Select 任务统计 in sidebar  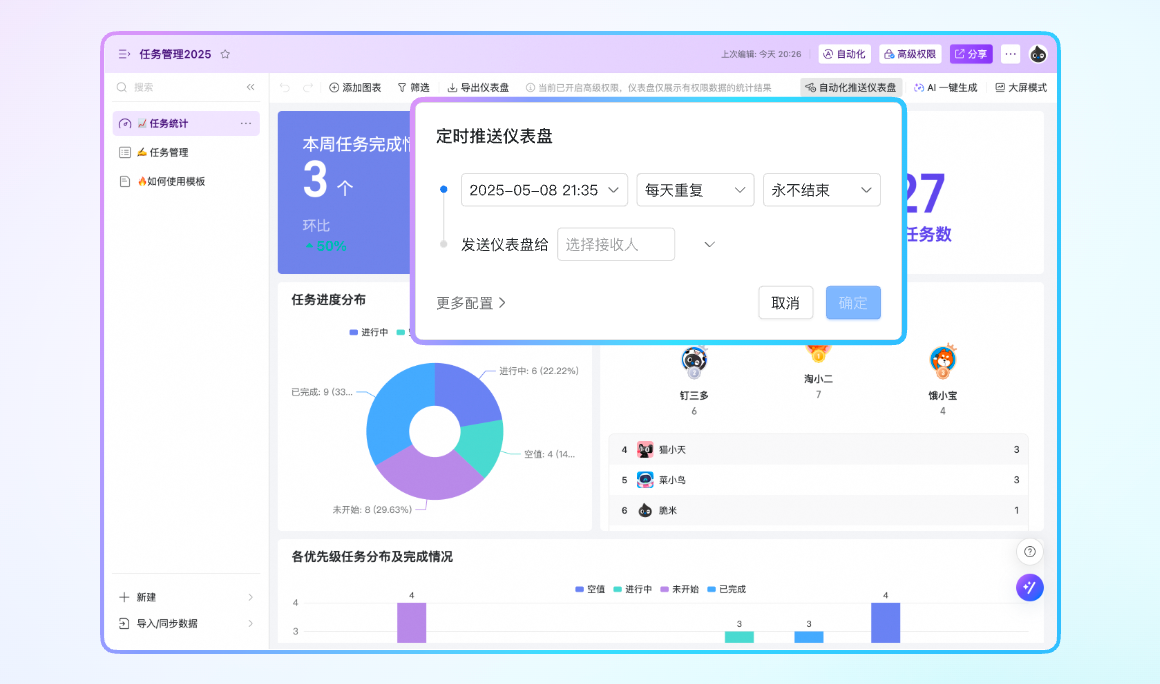point(186,123)
